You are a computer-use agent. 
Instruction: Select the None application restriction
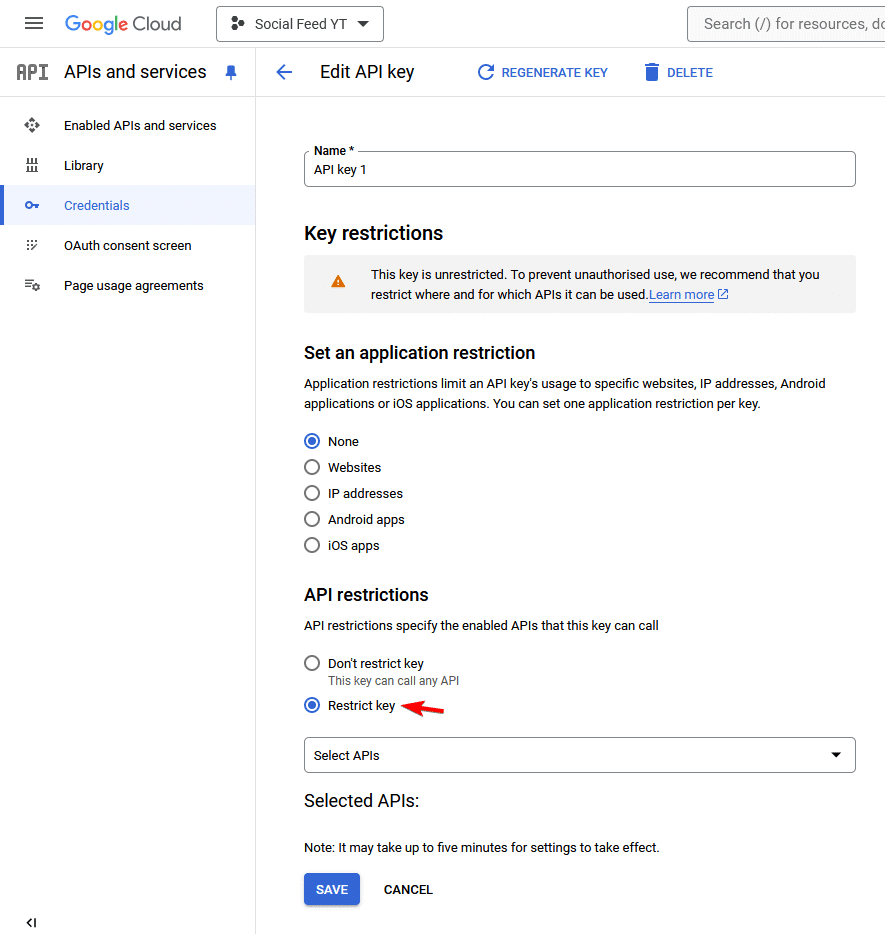[x=312, y=441]
